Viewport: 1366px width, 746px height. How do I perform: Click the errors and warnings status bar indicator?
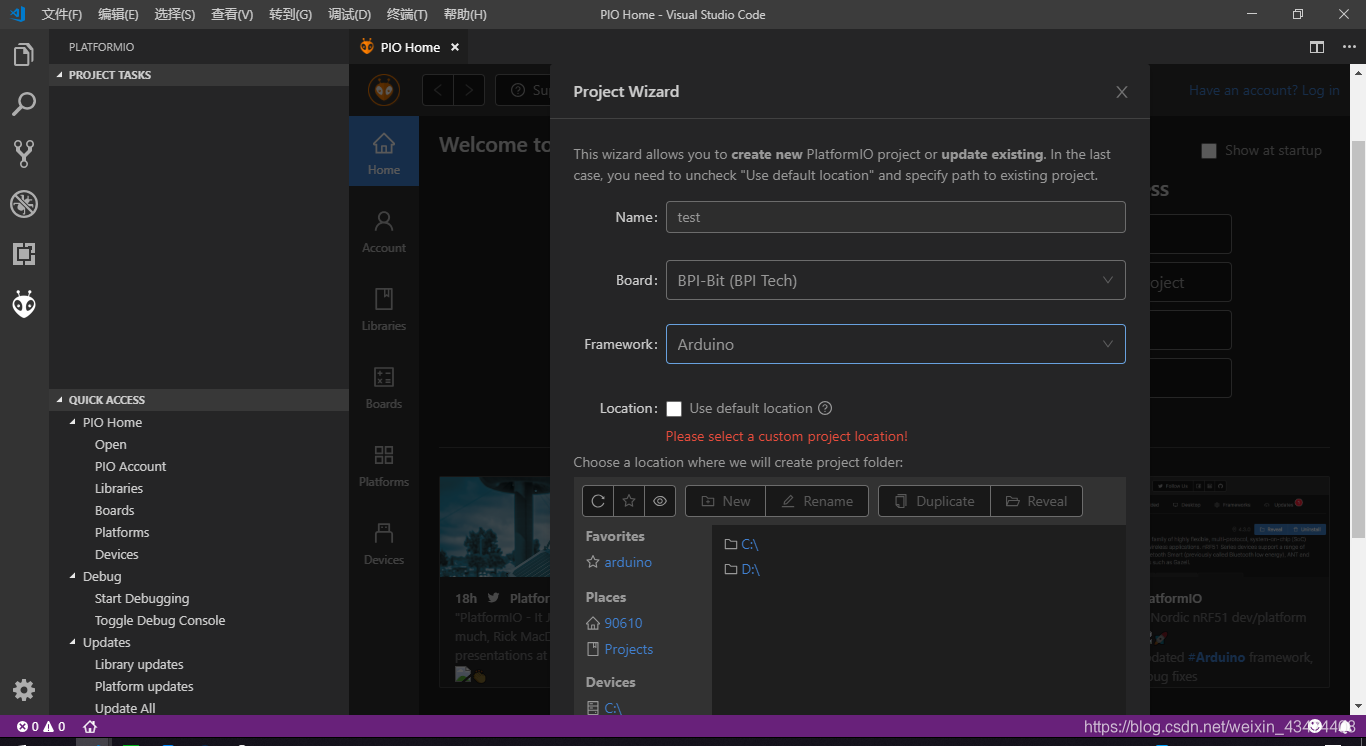coord(41,727)
